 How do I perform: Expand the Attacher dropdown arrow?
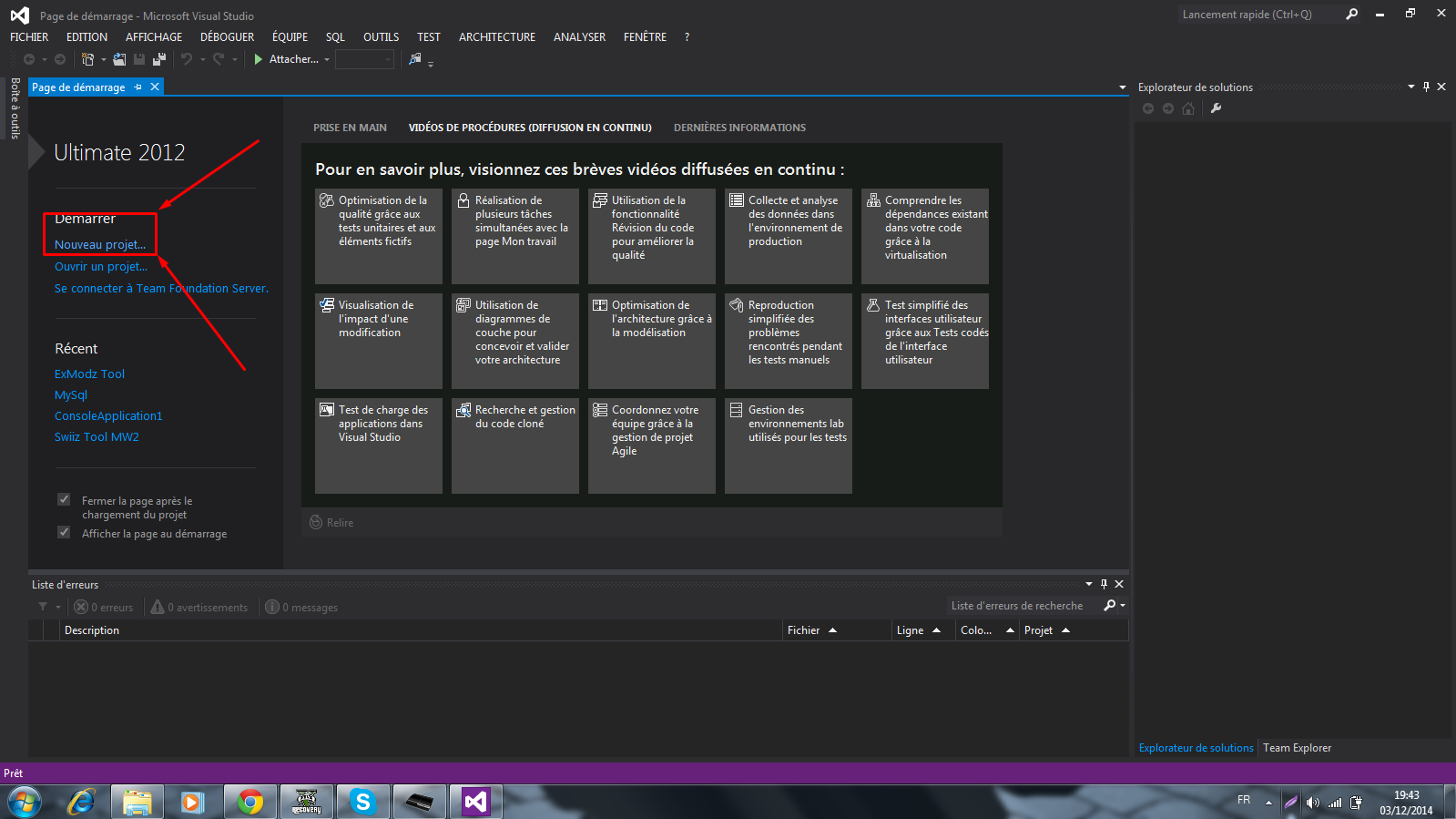point(327,60)
